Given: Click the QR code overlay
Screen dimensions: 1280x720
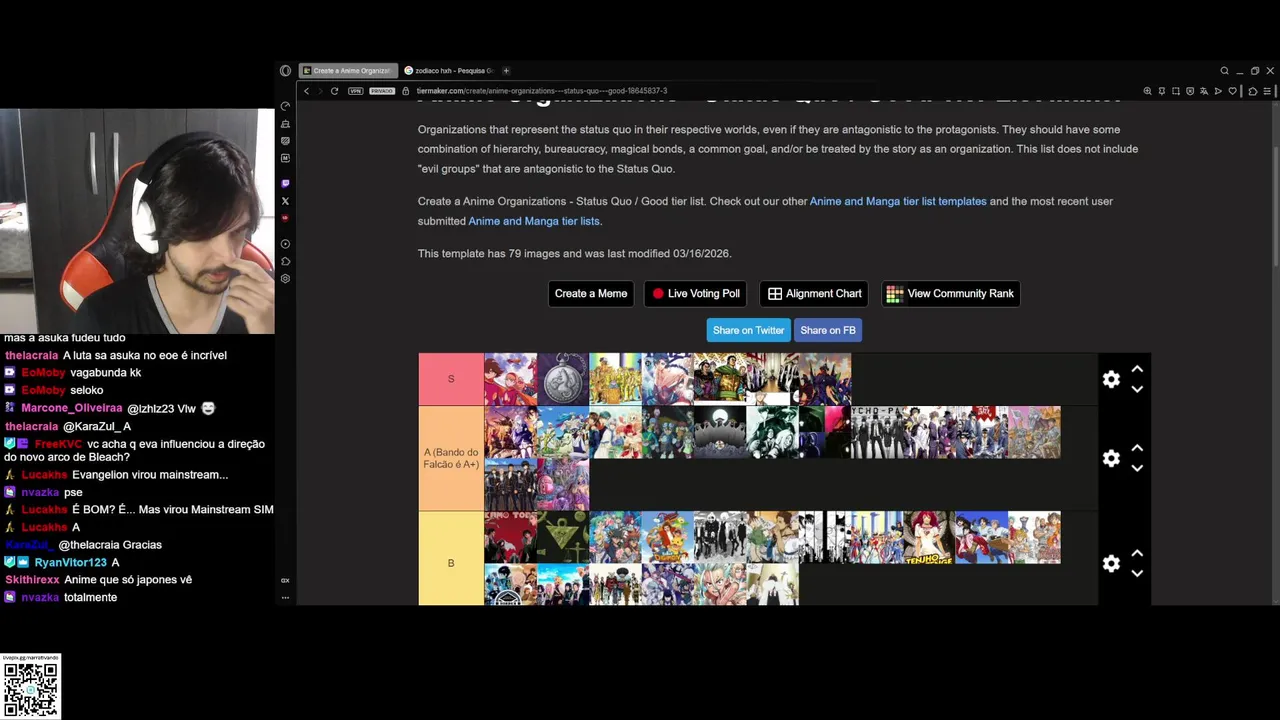Looking at the screenshot, I should [x=31, y=688].
